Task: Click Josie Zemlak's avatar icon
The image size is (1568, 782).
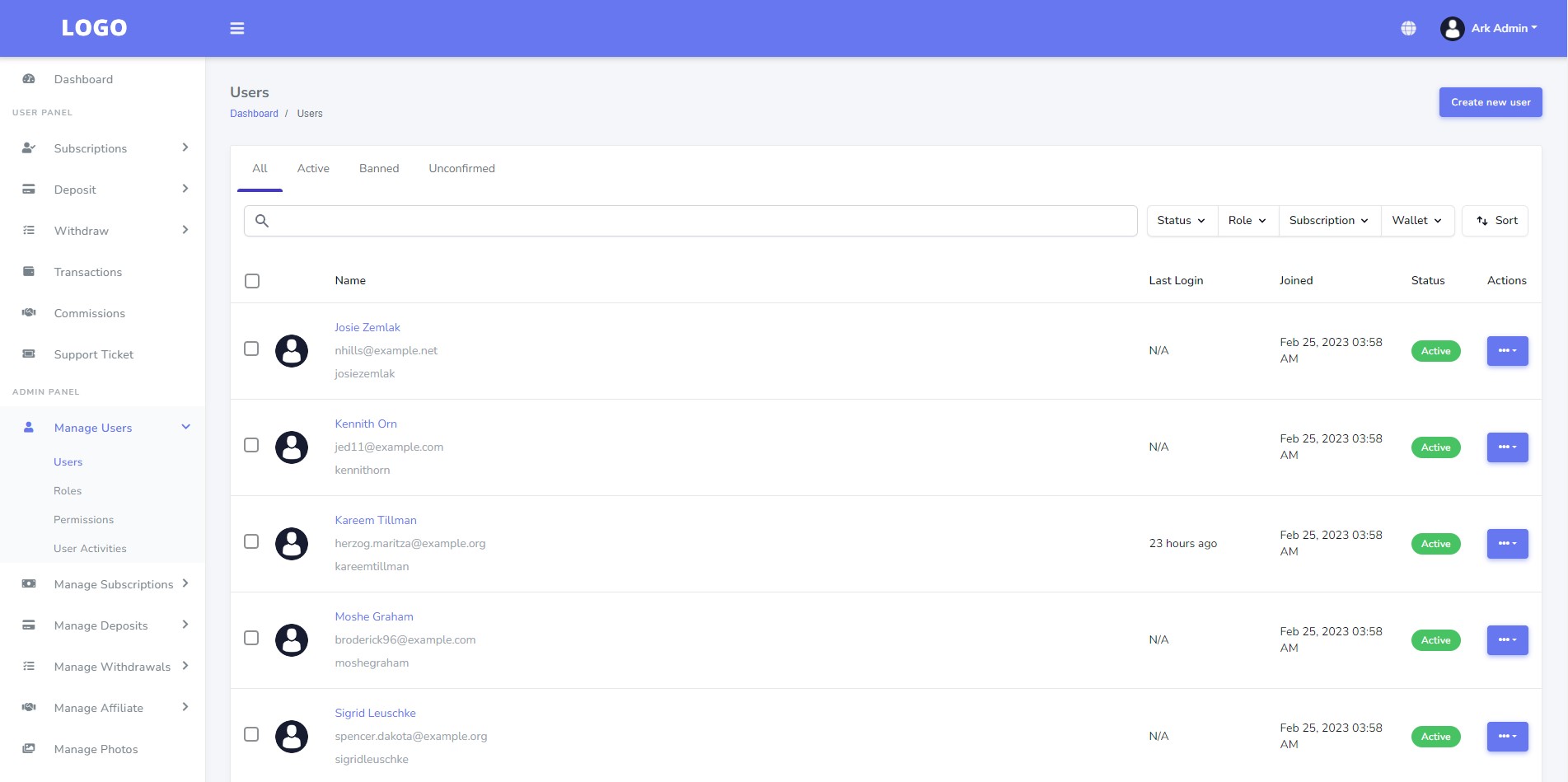Action: [x=292, y=351]
